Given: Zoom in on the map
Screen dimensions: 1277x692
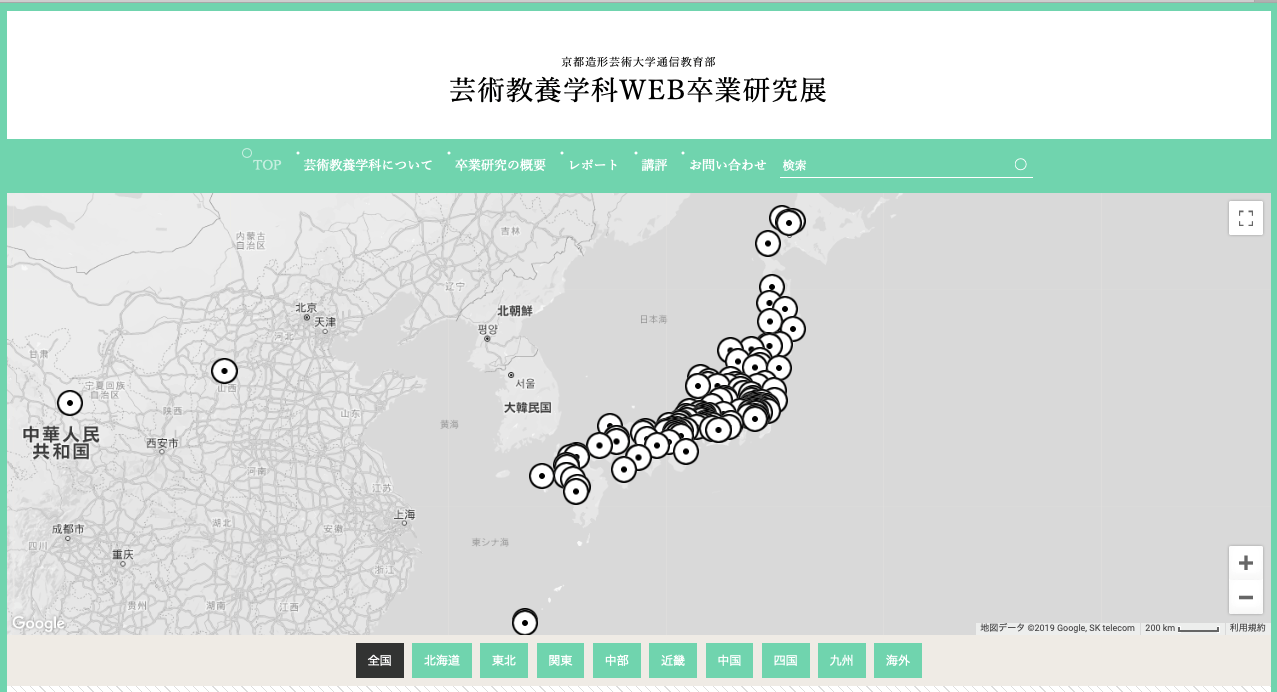Looking at the screenshot, I should tap(1245, 563).
